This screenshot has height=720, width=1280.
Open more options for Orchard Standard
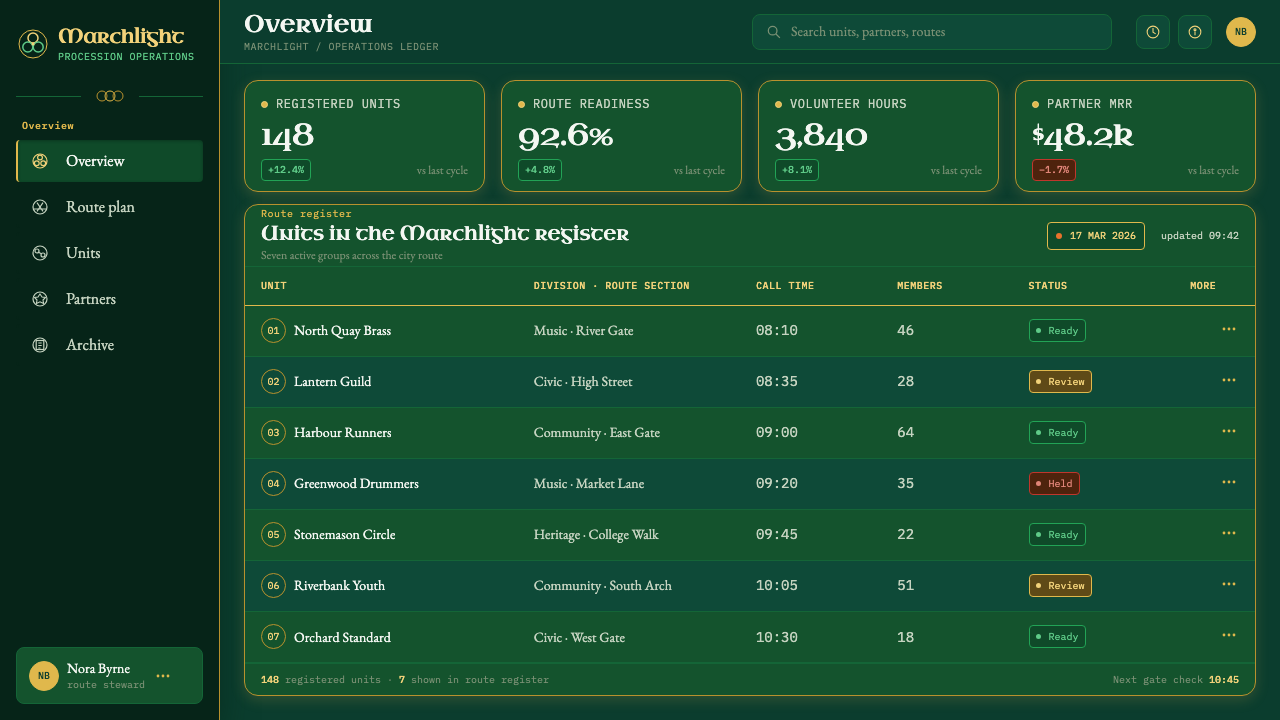[1229, 635]
